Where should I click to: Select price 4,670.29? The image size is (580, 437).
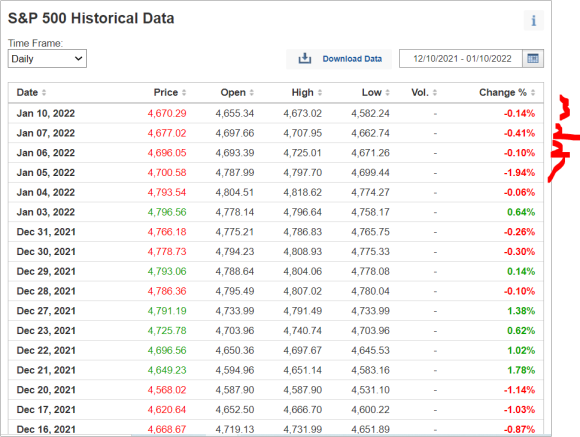click(x=167, y=113)
